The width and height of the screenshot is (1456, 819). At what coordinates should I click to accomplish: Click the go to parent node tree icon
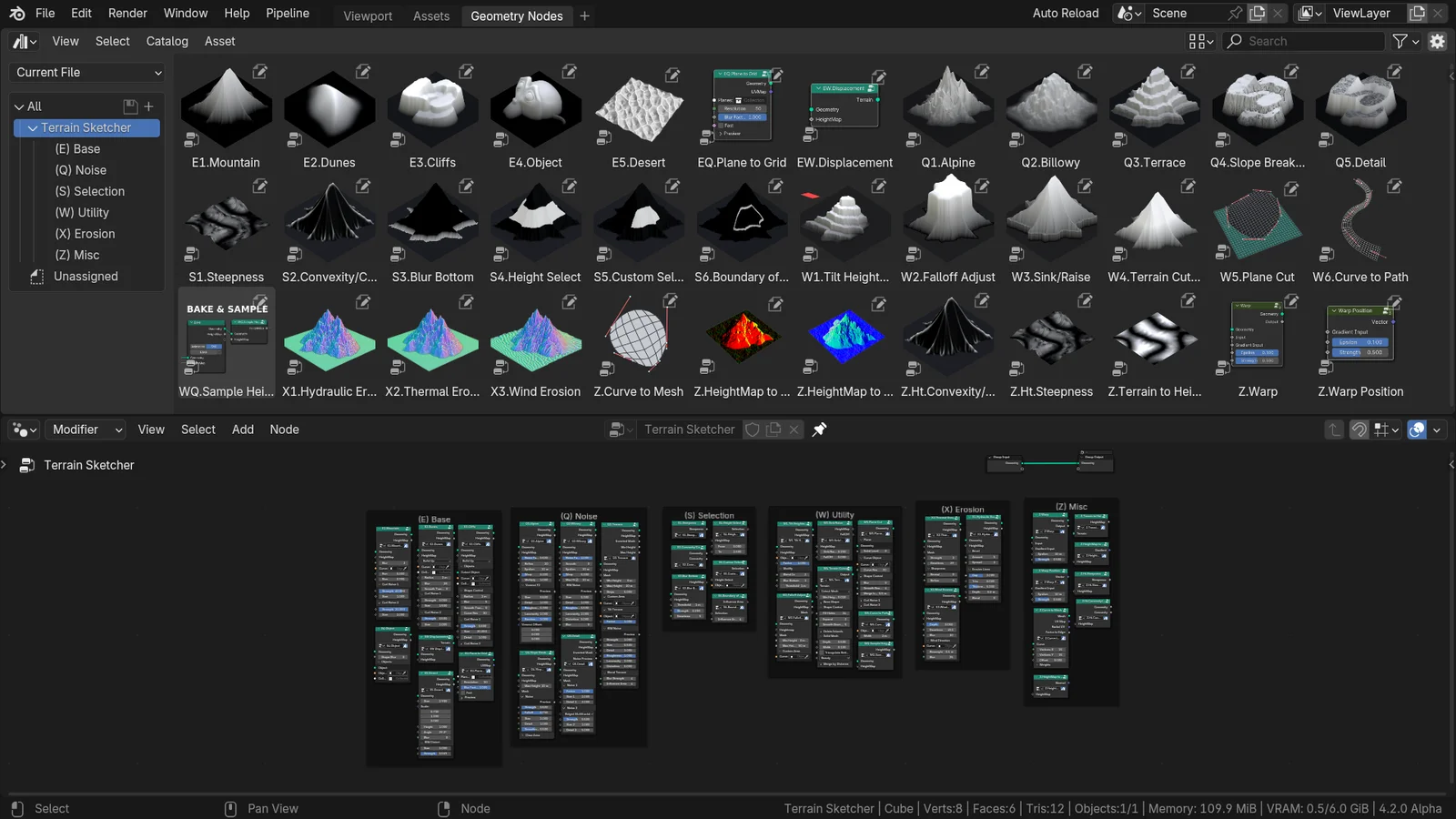click(x=1334, y=430)
